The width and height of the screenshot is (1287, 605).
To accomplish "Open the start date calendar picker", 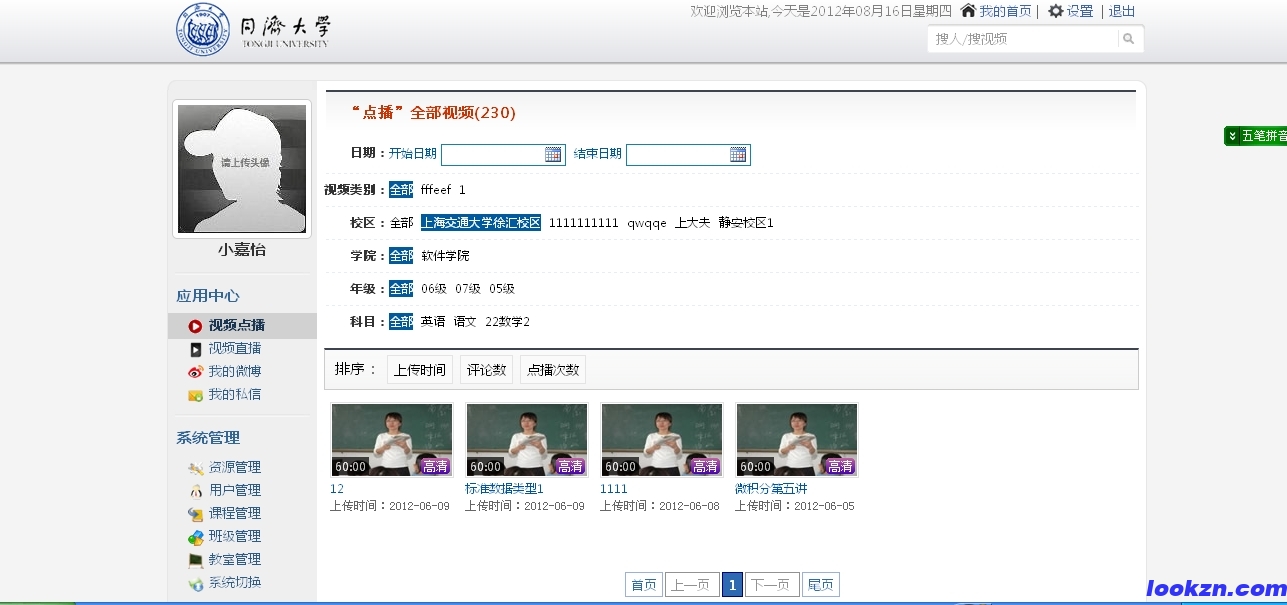I will pyautogui.click(x=555, y=154).
